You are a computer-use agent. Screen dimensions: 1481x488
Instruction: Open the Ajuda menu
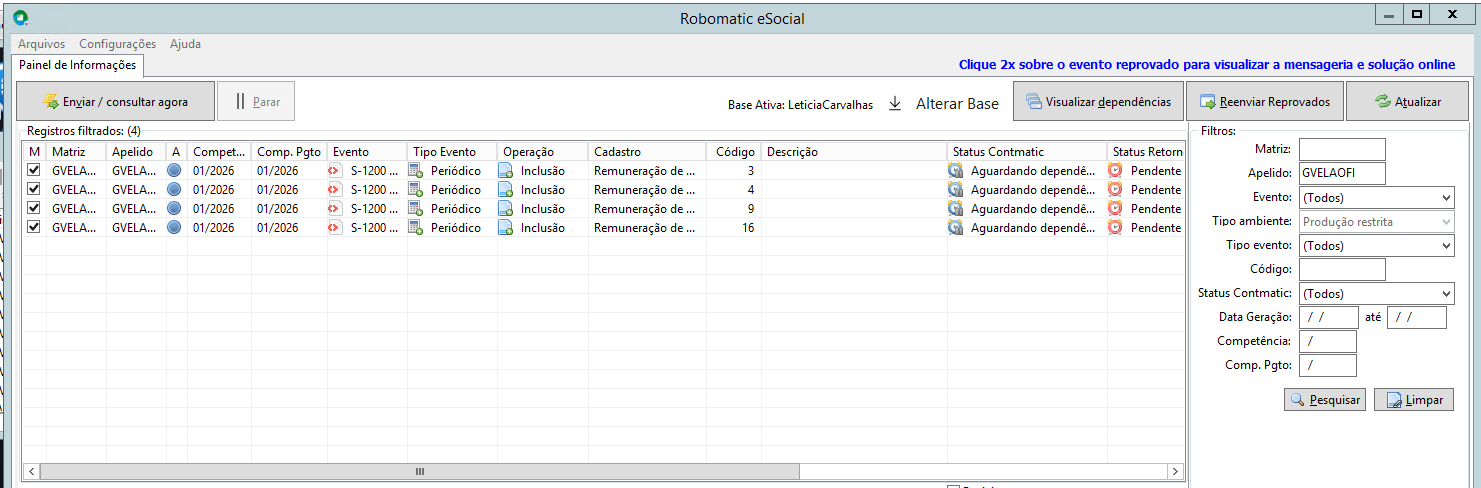coord(185,44)
